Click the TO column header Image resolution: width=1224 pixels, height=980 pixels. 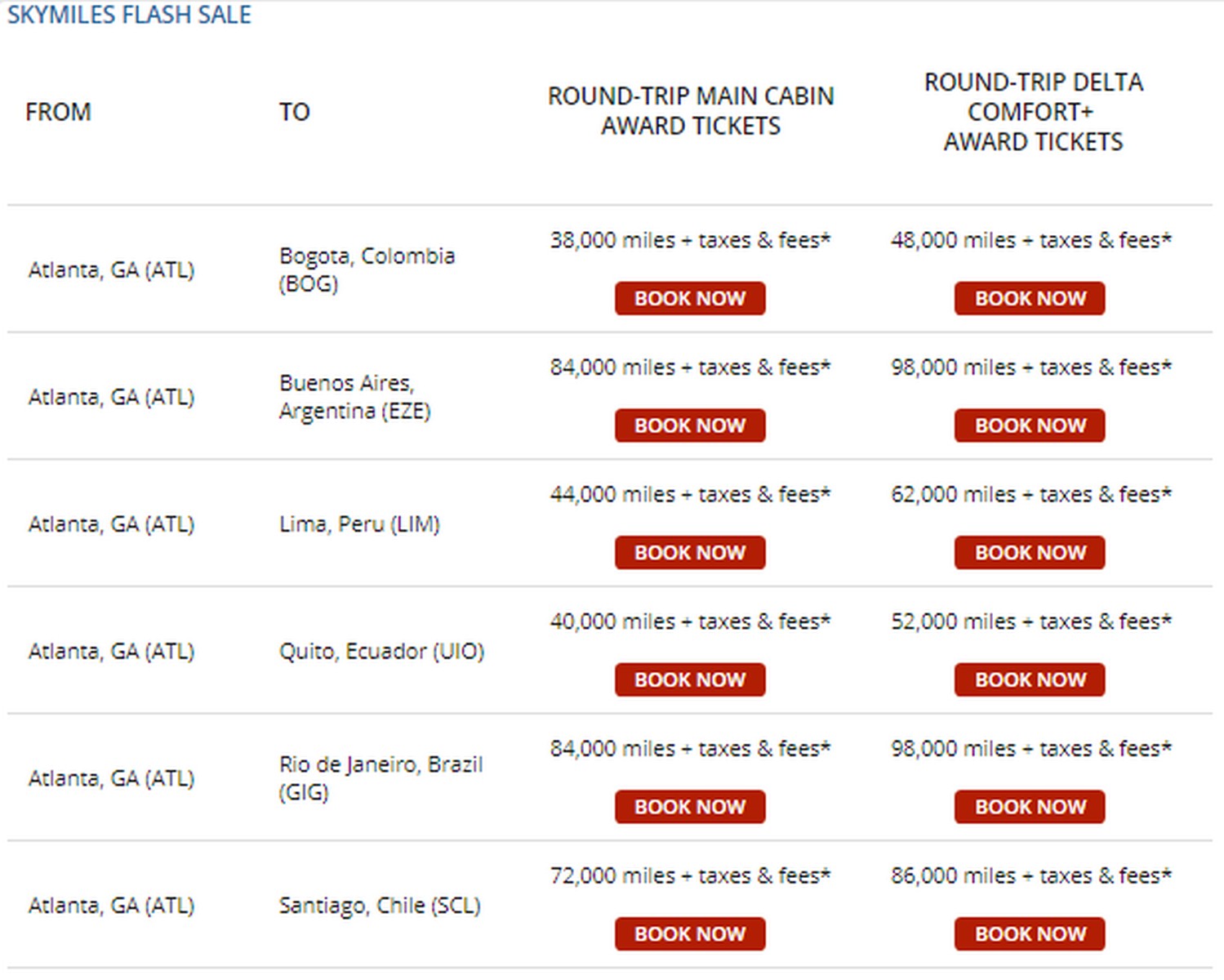click(x=295, y=112)
